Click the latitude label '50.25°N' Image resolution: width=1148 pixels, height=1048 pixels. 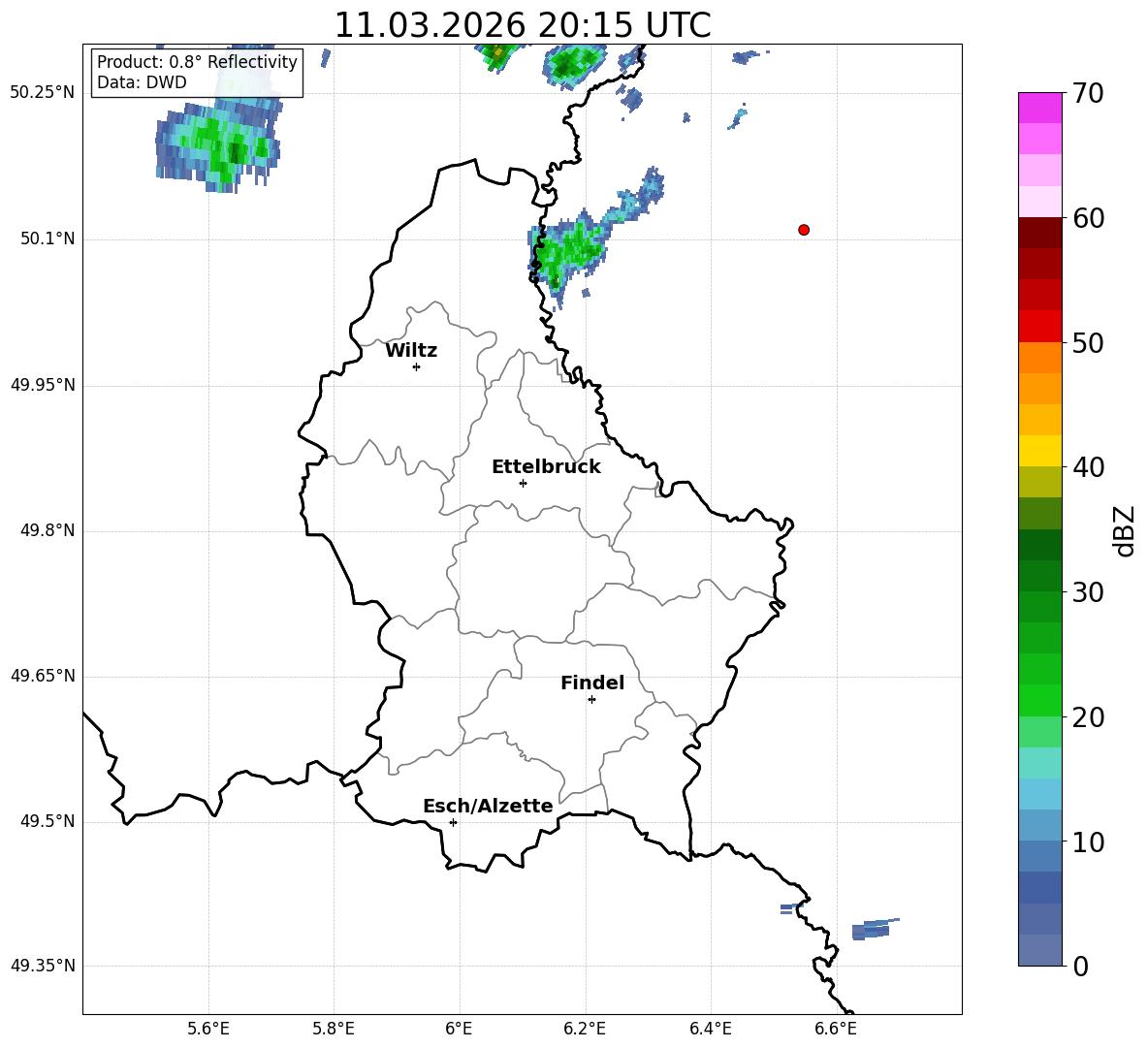coord(43,93)
